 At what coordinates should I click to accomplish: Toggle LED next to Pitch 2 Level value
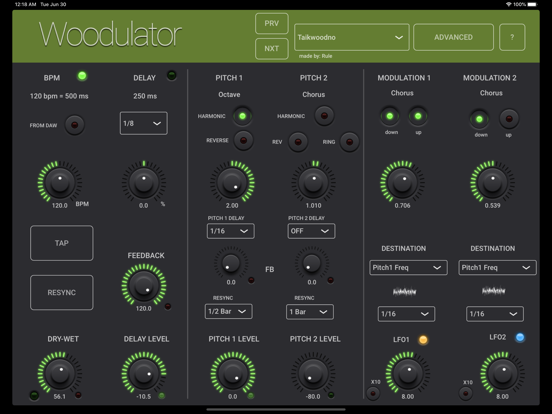[x=331, y=395]
